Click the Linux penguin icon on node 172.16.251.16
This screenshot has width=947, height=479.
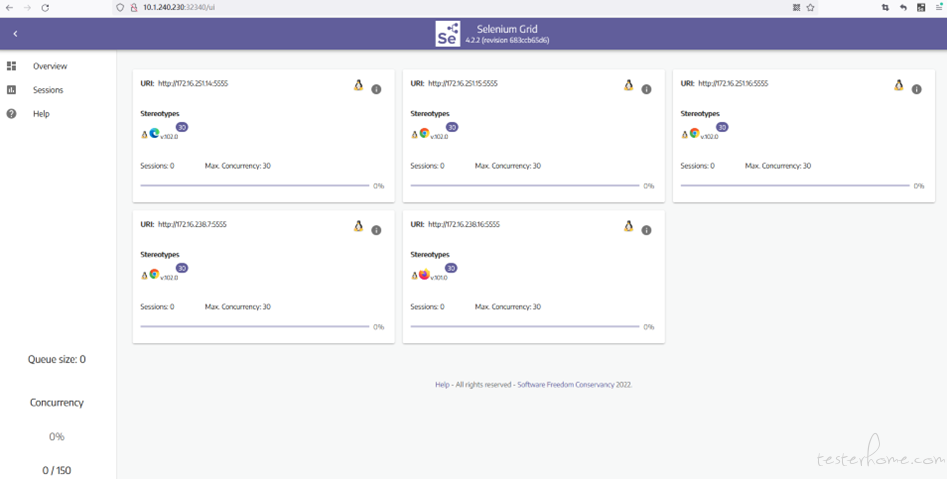[899, 85]
